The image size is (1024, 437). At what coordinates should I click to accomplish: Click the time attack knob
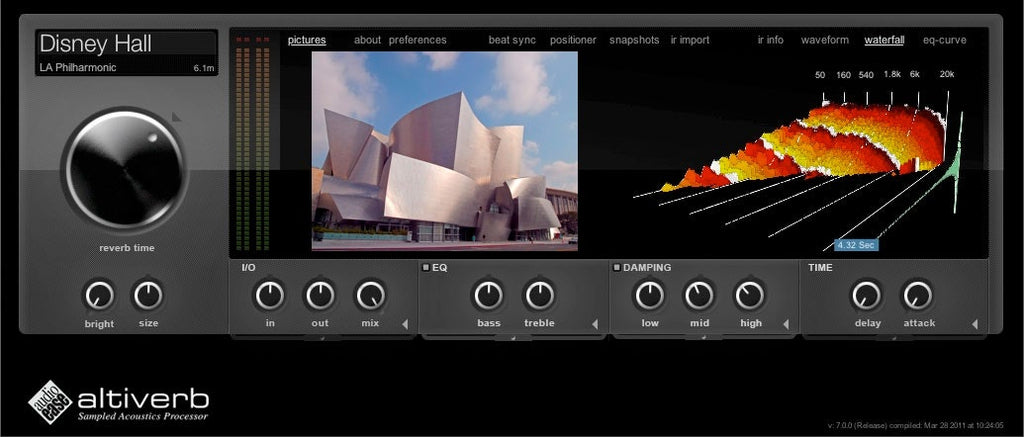pyautogui.click(x=918, y=296)
